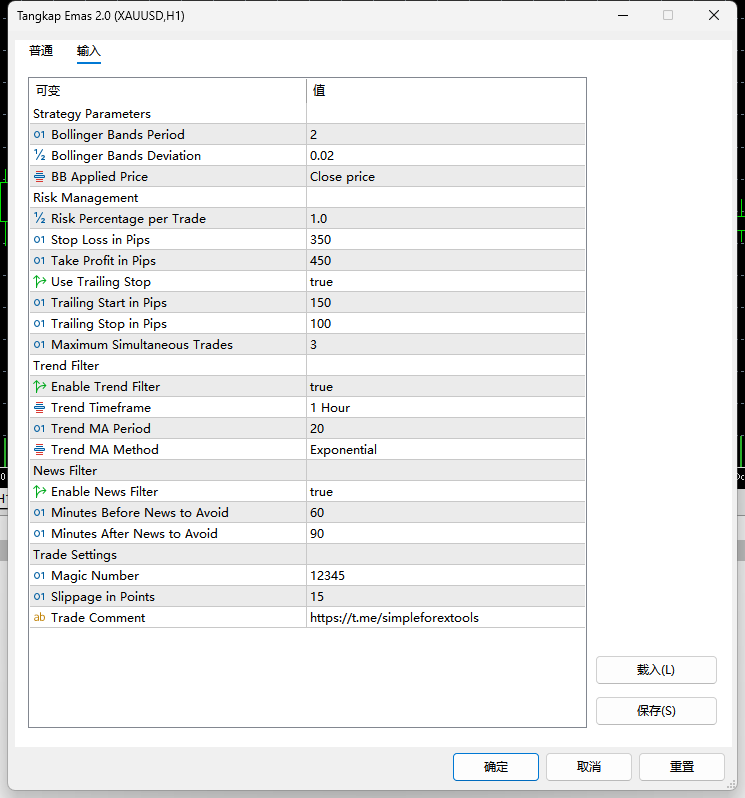Select the Maximum Simultaneous Trades label
745x798 pixels.
(x=142, y=345)
